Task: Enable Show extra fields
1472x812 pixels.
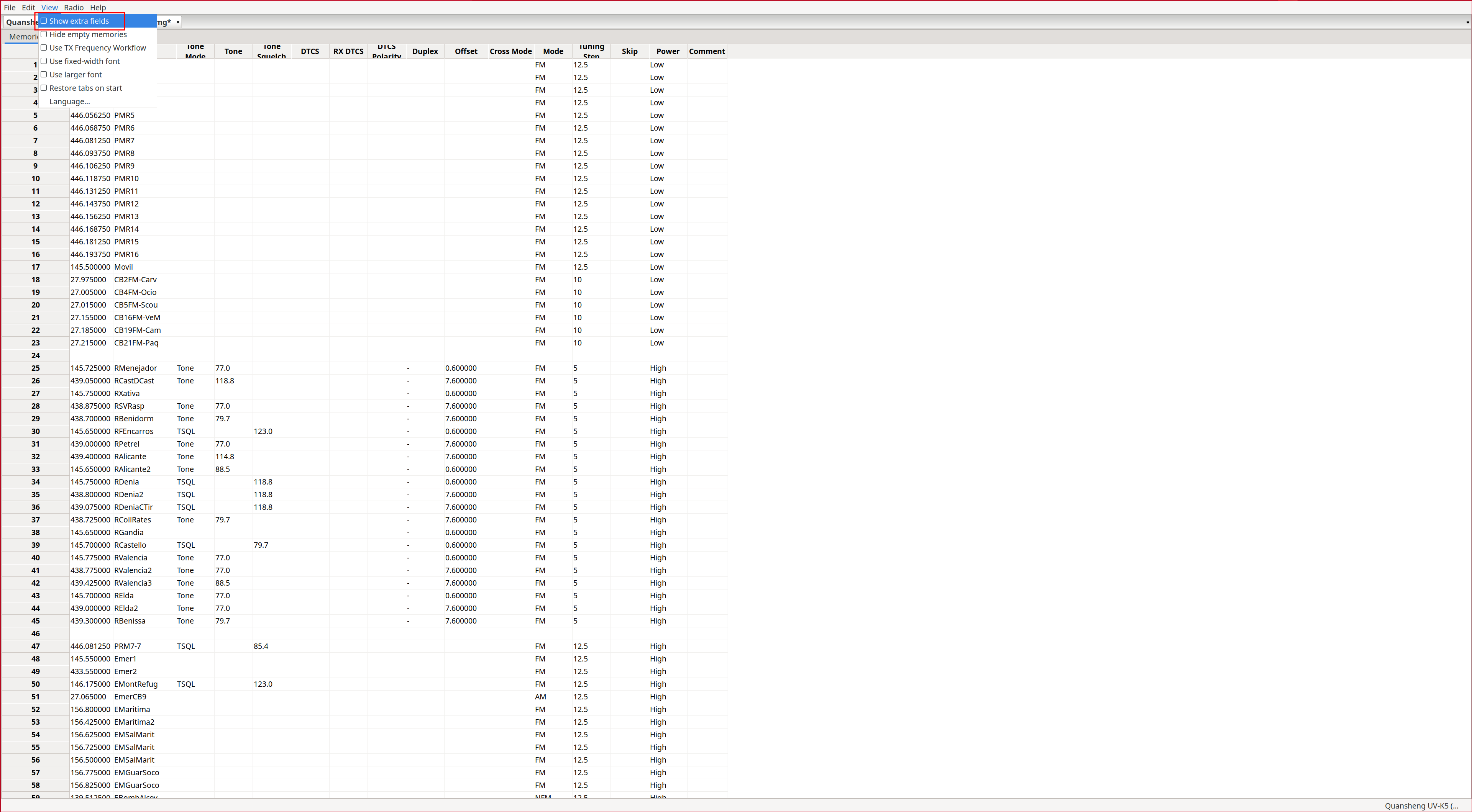Action: (79, 21)
